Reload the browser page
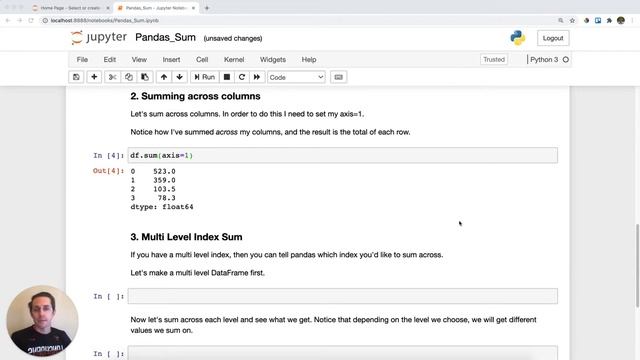640x360 pixels. click(x=31, y=20)
